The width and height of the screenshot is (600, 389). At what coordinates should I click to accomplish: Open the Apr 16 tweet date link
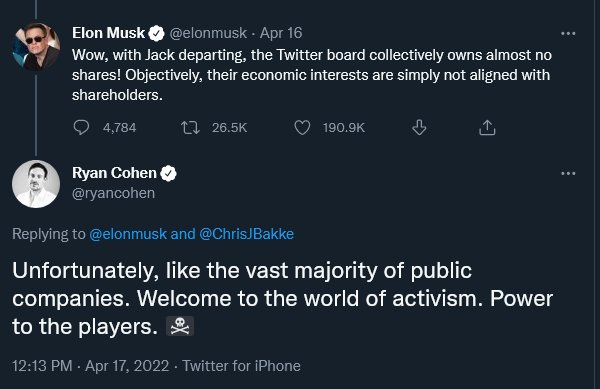click(281, 33)
